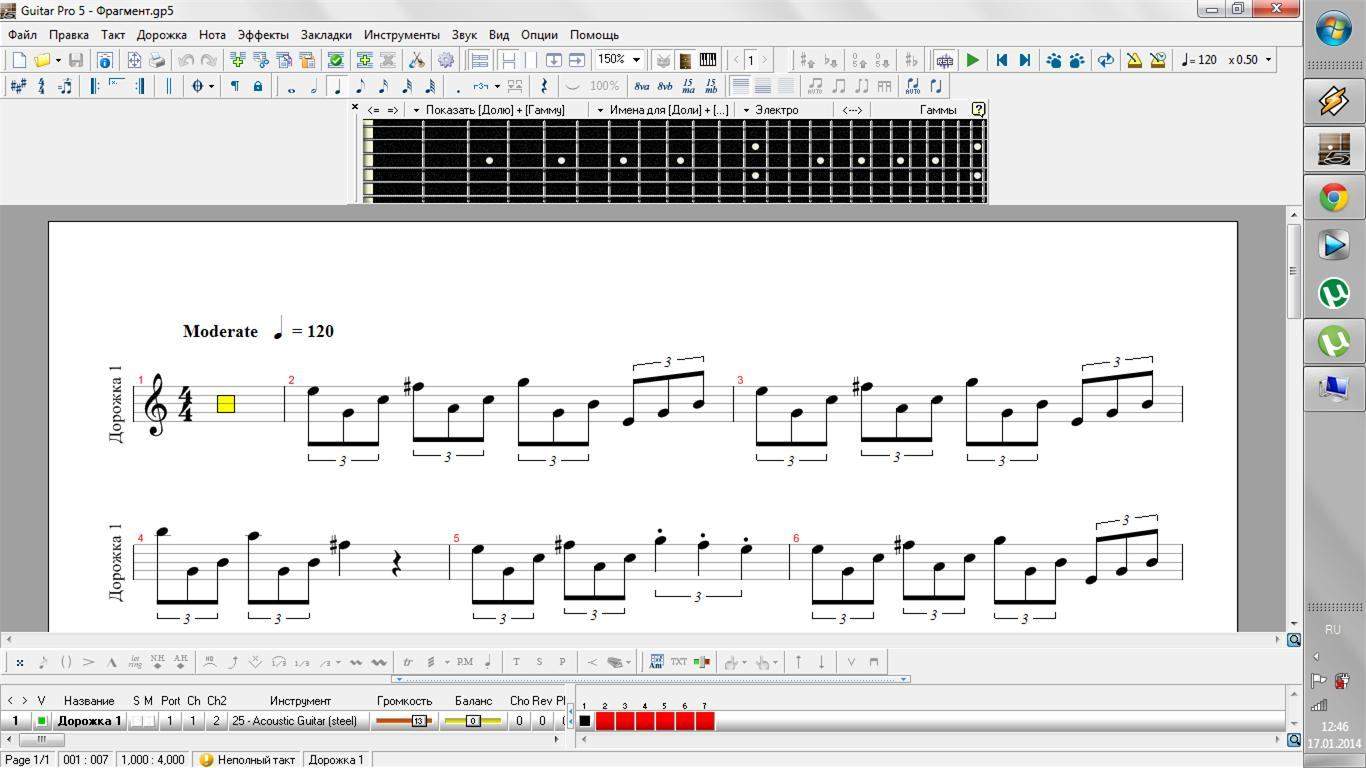The height and width of the screenshot is (768, 1366).
Task: Click the Гаммы scales button
Action: (x=937, y=110)
